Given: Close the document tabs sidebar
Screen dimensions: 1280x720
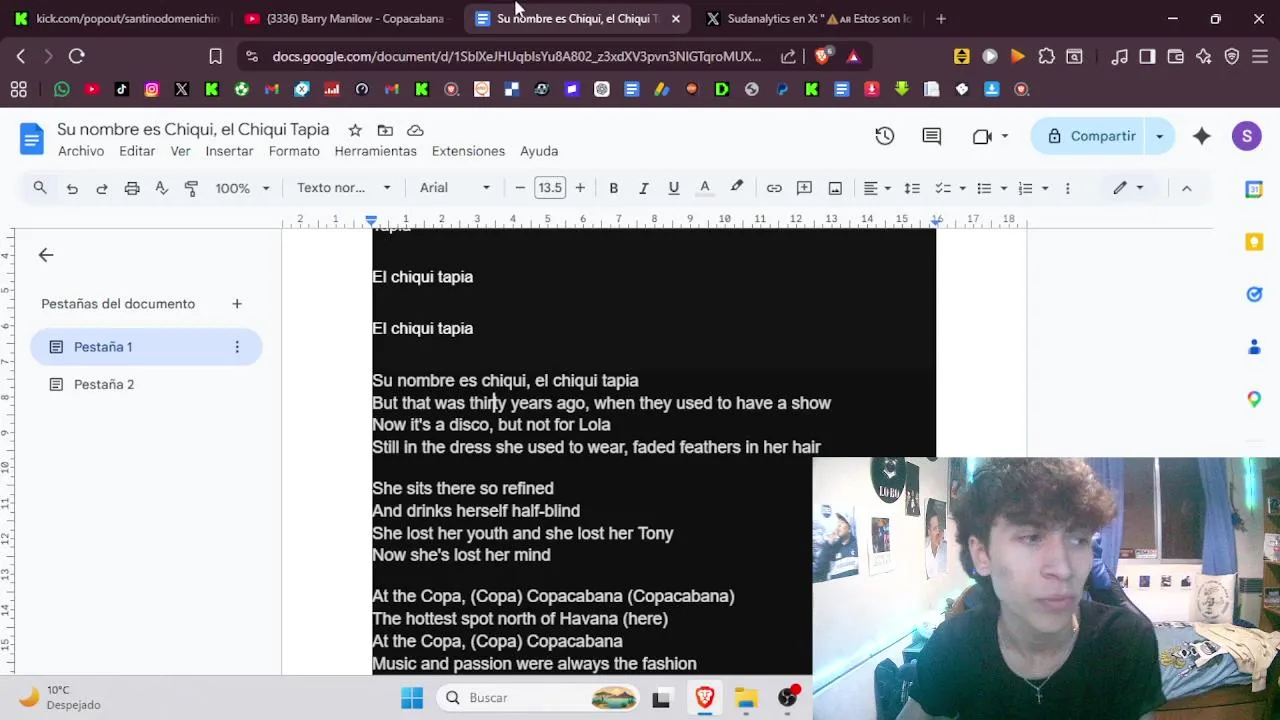Looking at the screenshot, I should (46, 255).
